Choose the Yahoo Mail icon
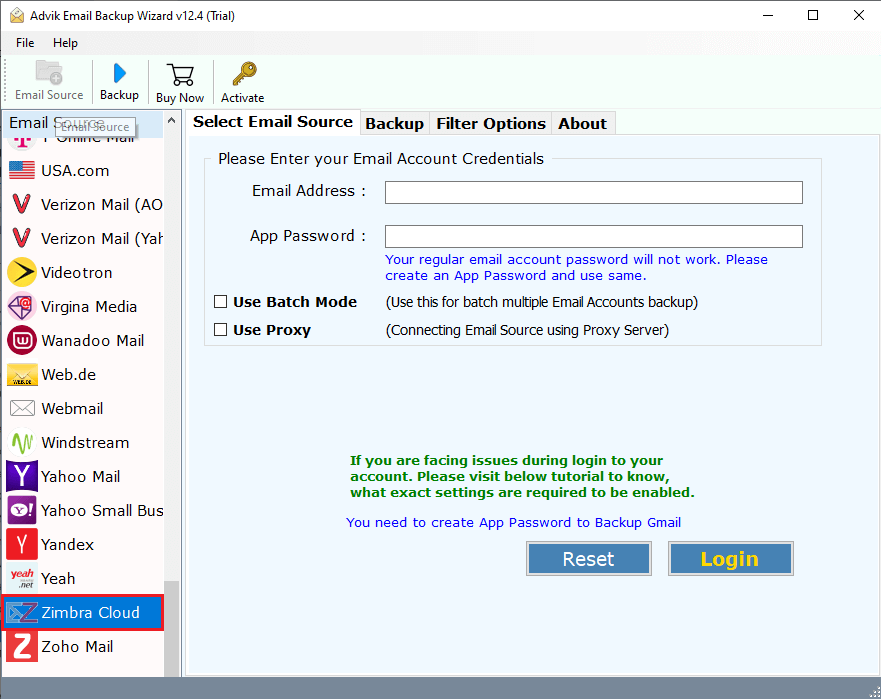Image resolution: width=881 pixels, height=699 pixels. tap(22, 476)
